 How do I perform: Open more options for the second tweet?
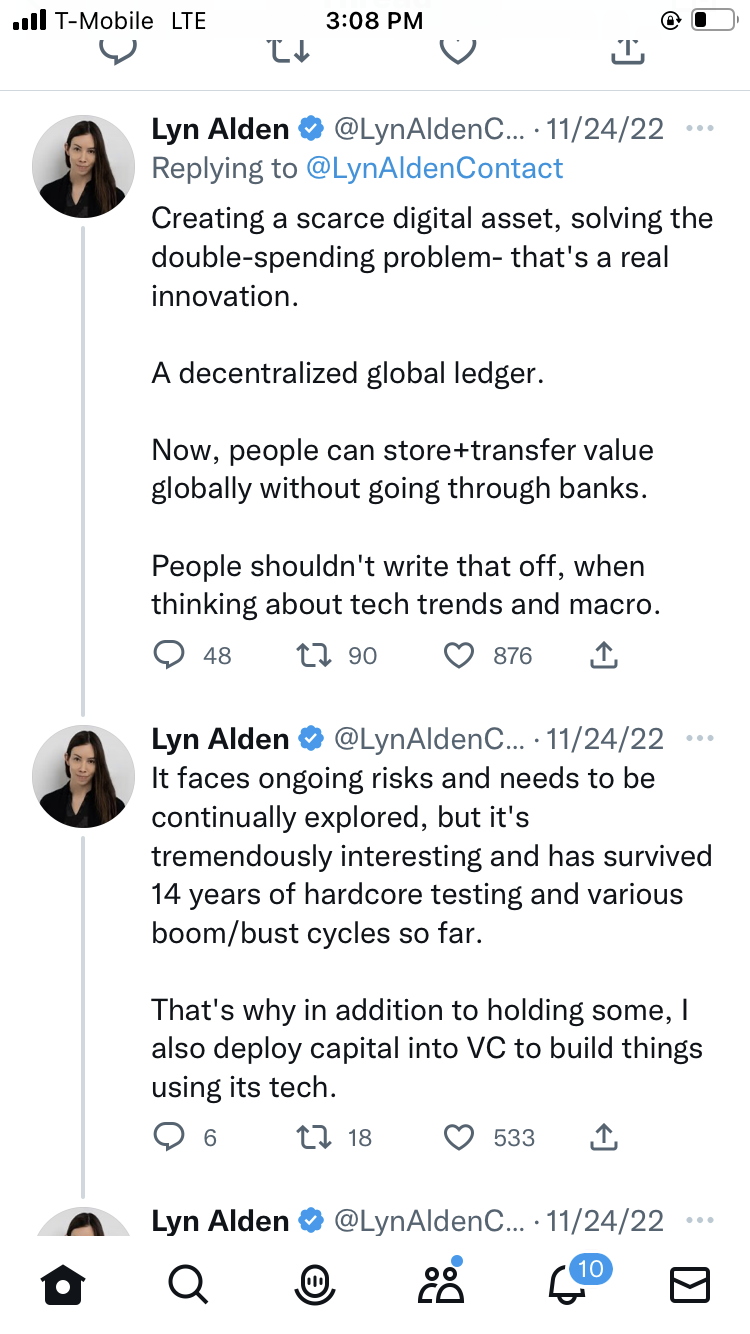700,739
